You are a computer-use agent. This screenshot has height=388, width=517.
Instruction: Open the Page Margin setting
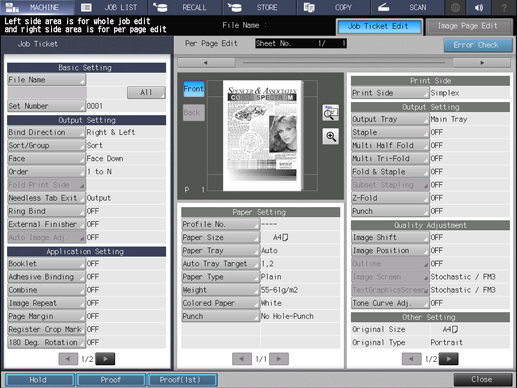46,316
